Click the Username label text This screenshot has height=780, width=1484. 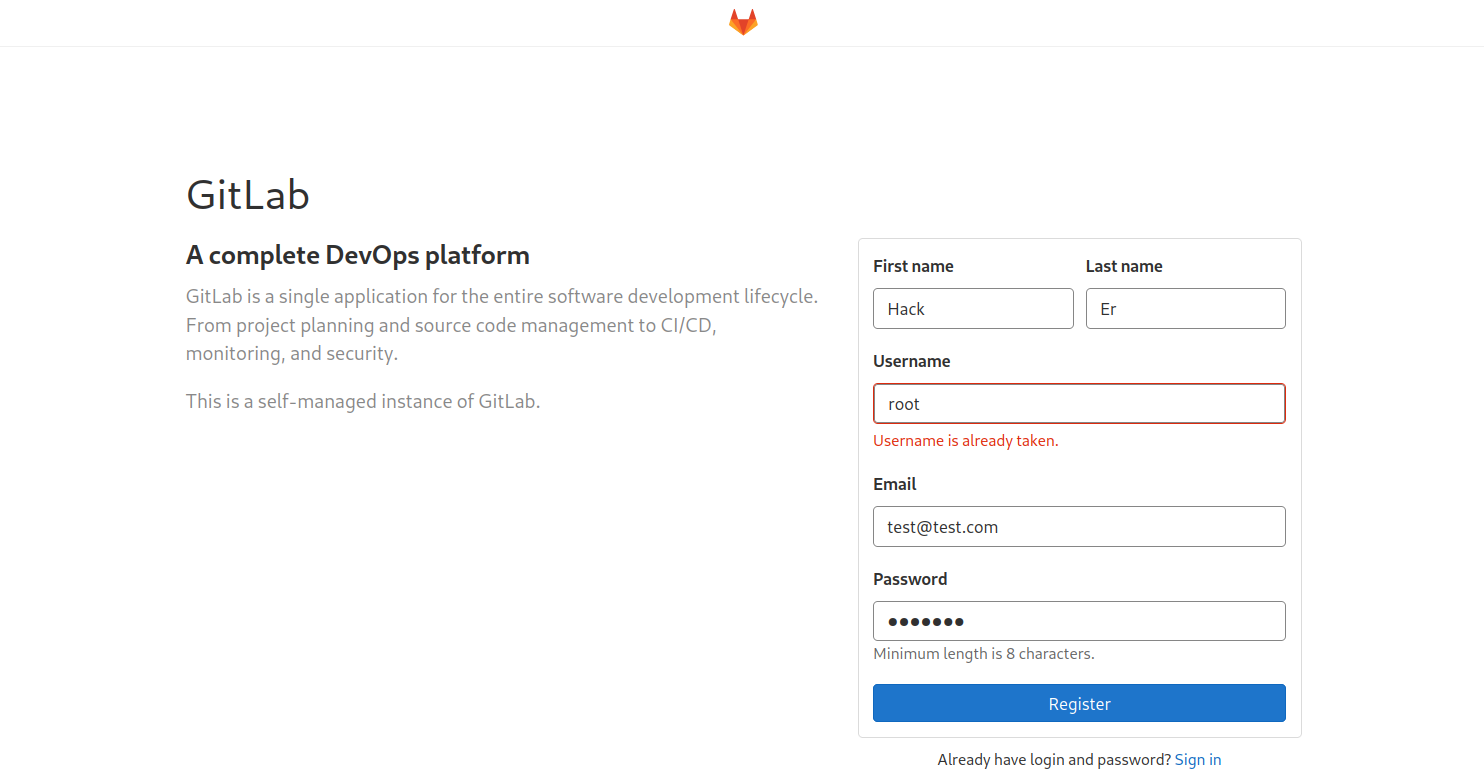(x=911, y=361)
